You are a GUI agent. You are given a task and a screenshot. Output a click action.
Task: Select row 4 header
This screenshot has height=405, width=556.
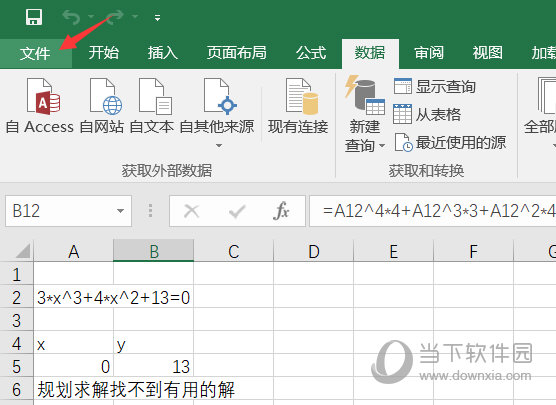pyautogui.click(x=16, y=343)
